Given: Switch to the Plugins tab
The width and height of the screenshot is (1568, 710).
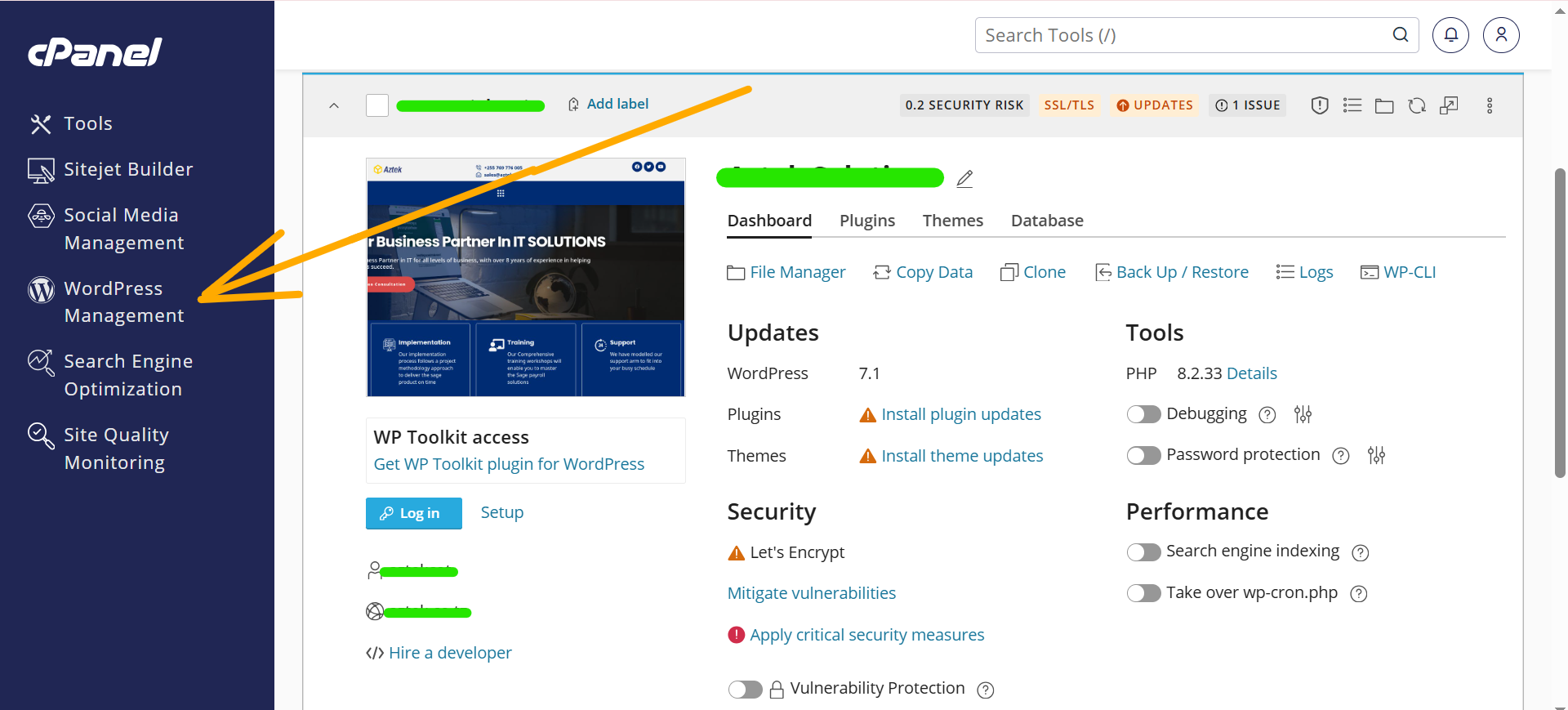Looking at the screenshot, I should 867,221.
